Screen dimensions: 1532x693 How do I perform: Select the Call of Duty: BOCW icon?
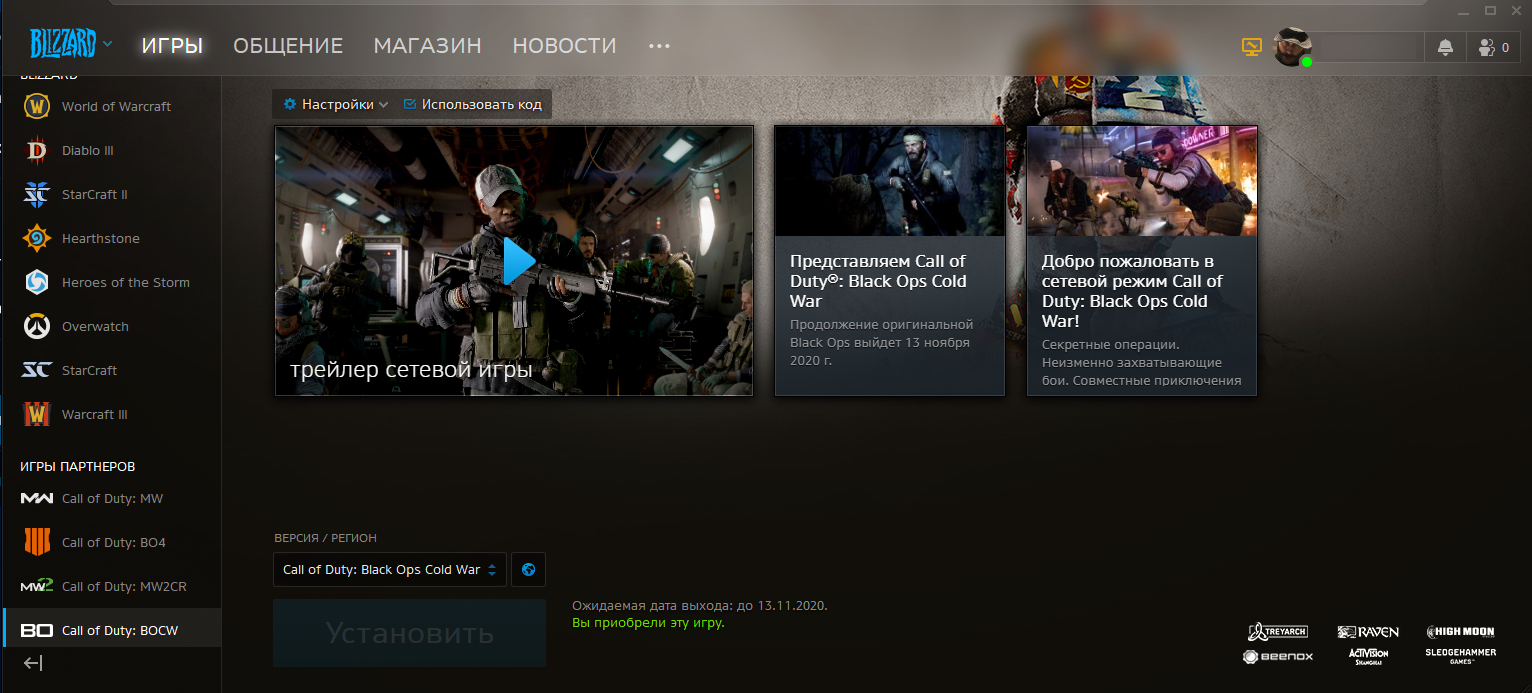pyautogui.click(x=37, y=630)
